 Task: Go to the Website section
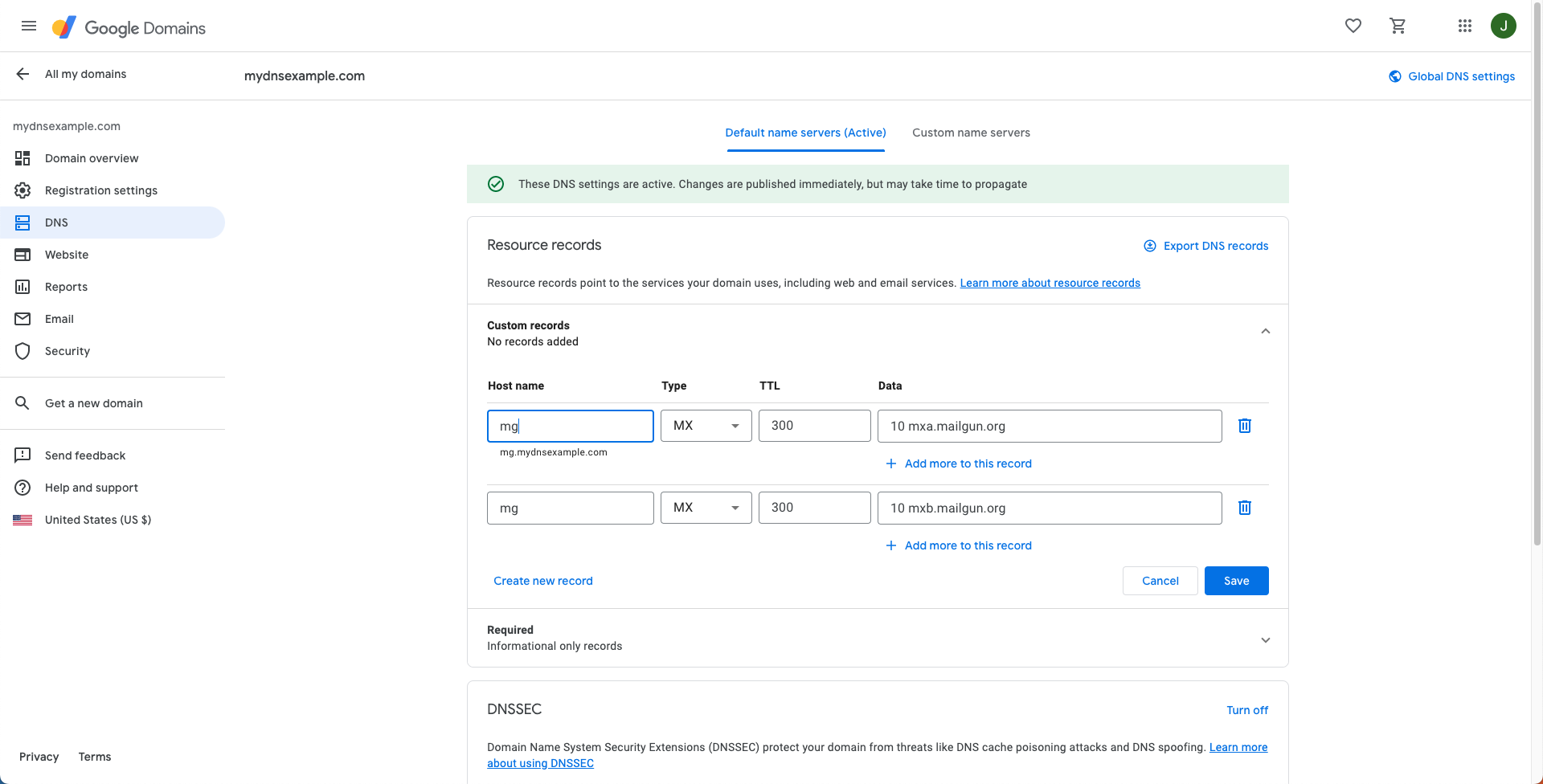66,255
